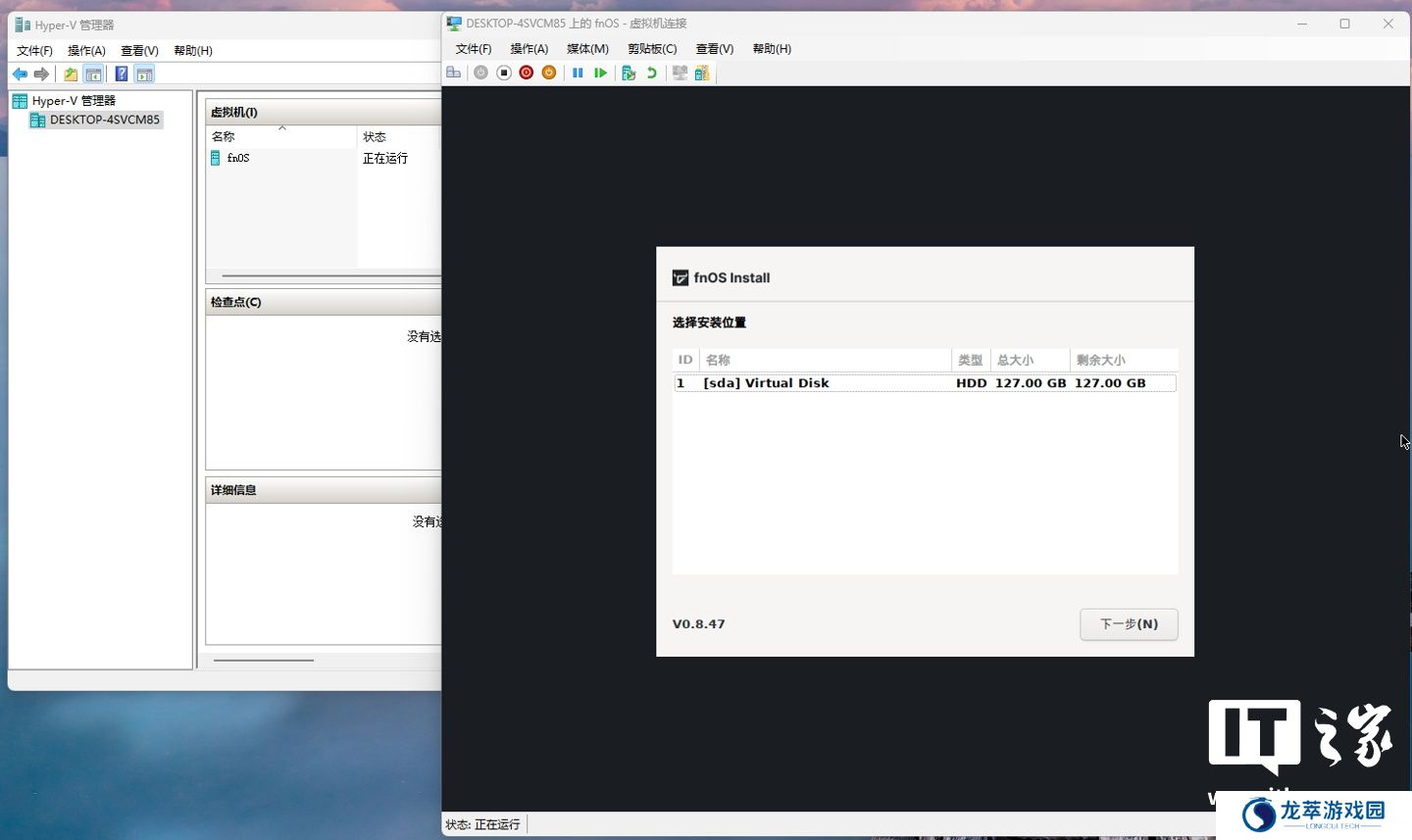
Task: Open 操作(A) menu in Hyper-V Manager
Action: (x=86, y=51)
